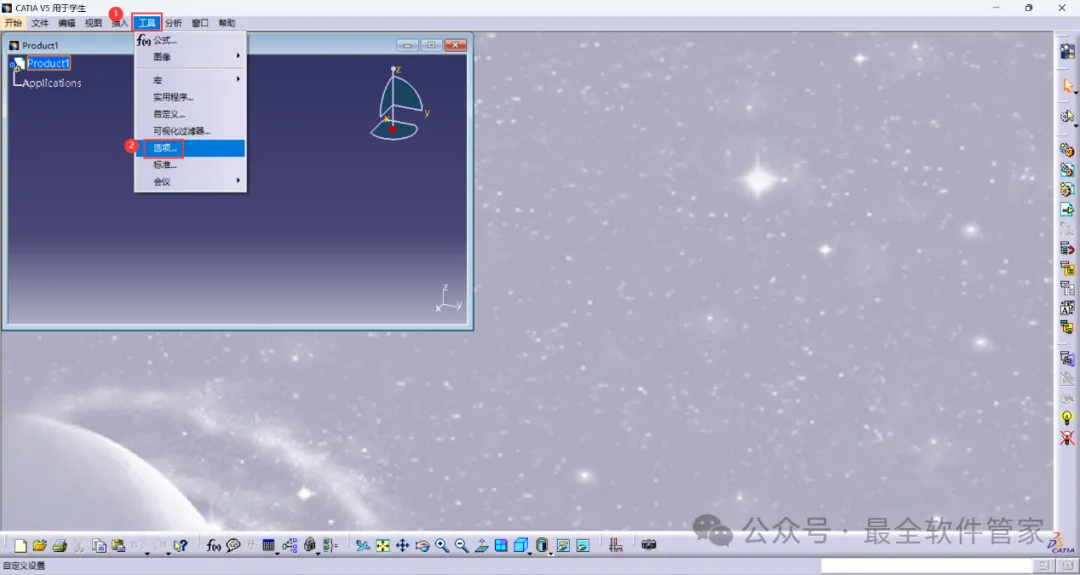Screen dimensions: 1080x575
Task: Open the 视图 menu
Action: 93,23
